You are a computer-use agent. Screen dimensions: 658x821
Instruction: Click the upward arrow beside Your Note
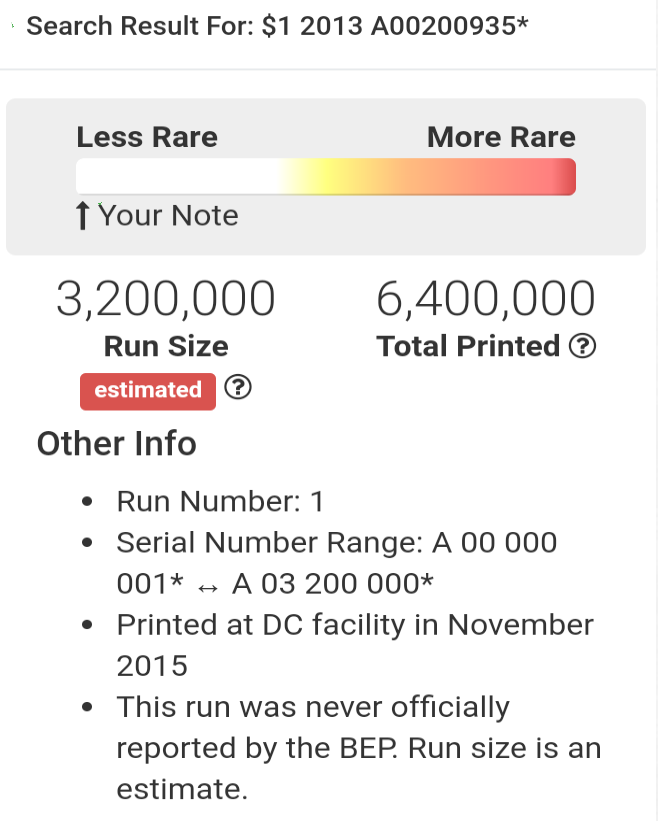82,215
